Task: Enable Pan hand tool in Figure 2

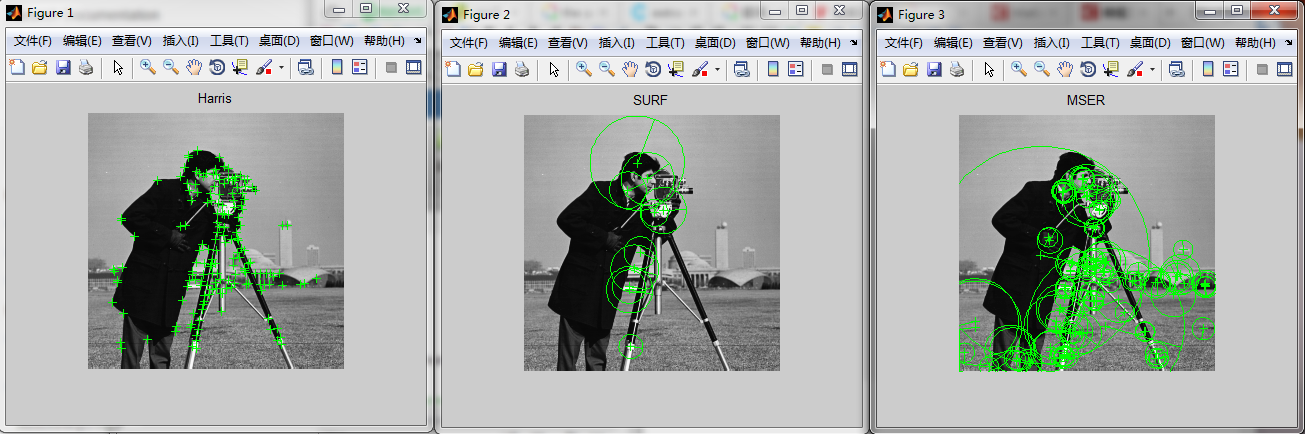Action: pos(630,69)
